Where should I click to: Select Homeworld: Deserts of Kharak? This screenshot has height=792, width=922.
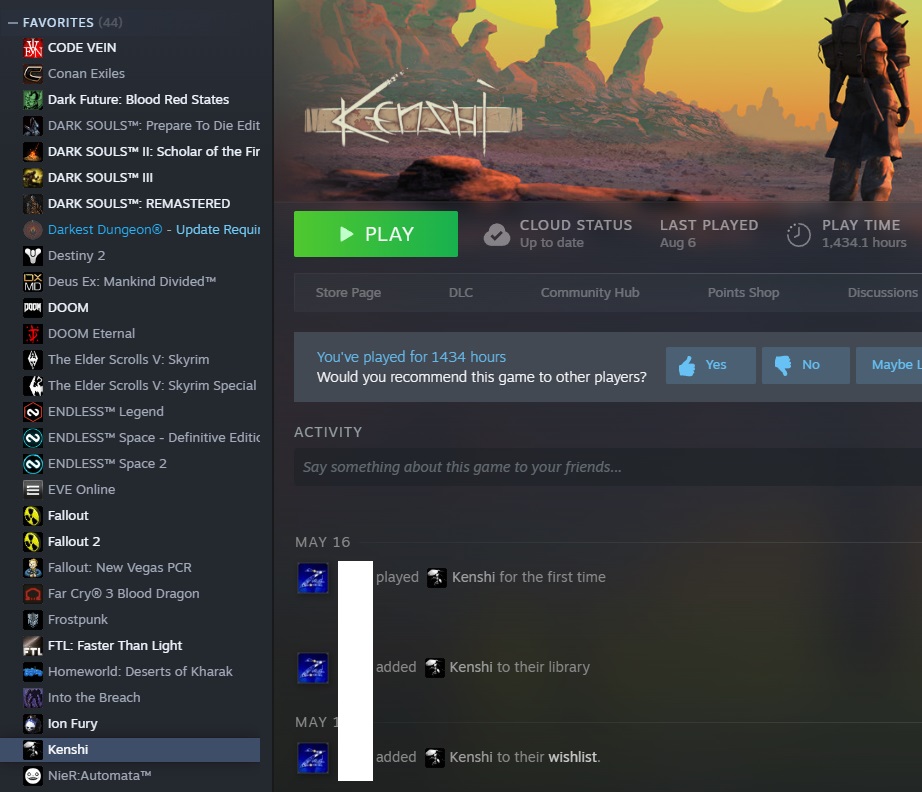click(x=130, y=671)
